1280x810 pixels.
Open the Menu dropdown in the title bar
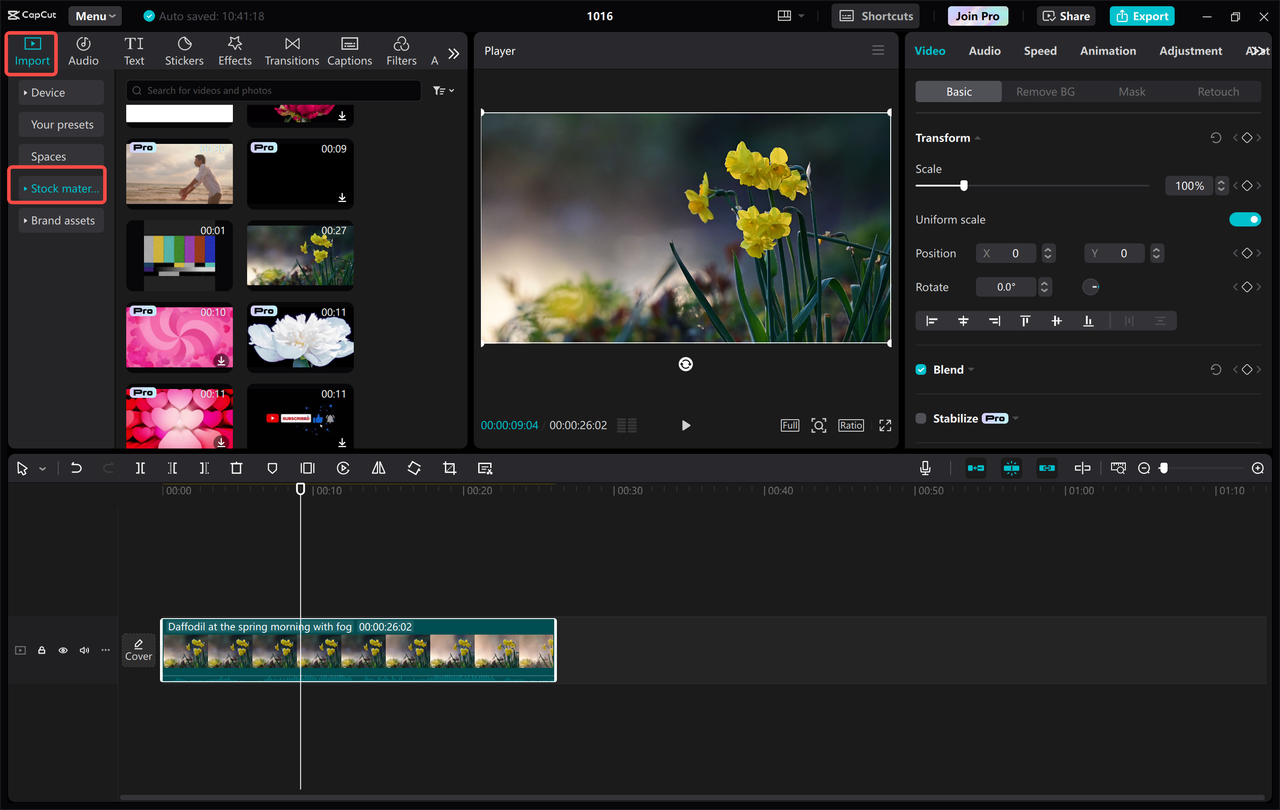[x=94, y=15]
